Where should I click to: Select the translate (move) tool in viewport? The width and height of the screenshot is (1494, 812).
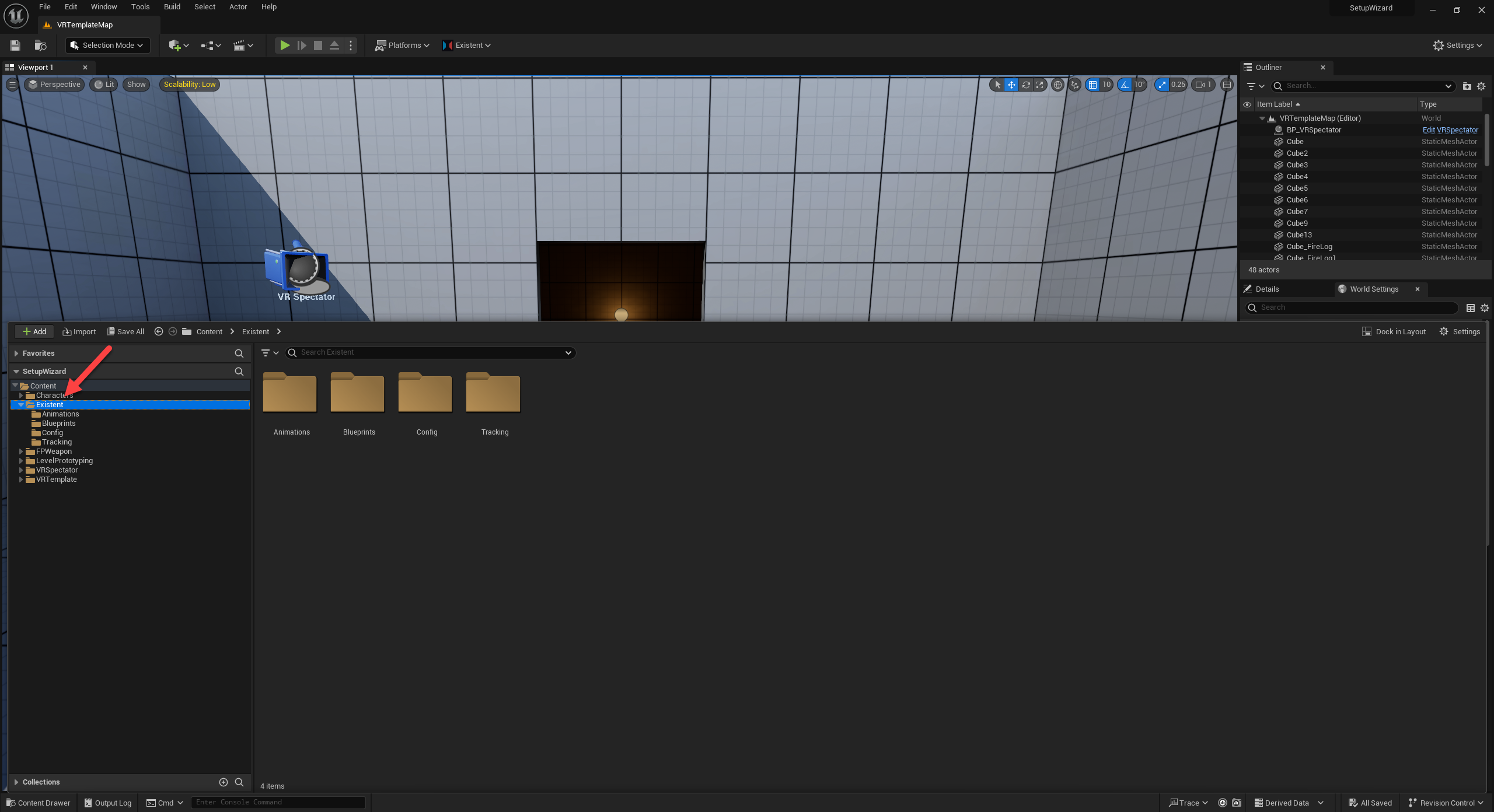click(x=1011, y=85)
